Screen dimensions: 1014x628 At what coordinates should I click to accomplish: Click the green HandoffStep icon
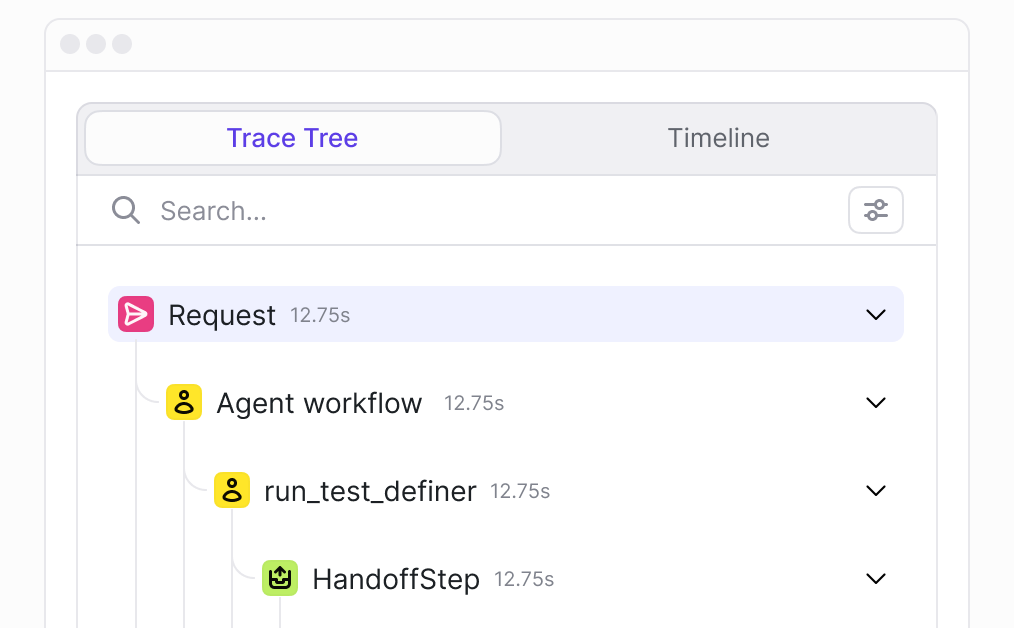(x=279, y=578)
